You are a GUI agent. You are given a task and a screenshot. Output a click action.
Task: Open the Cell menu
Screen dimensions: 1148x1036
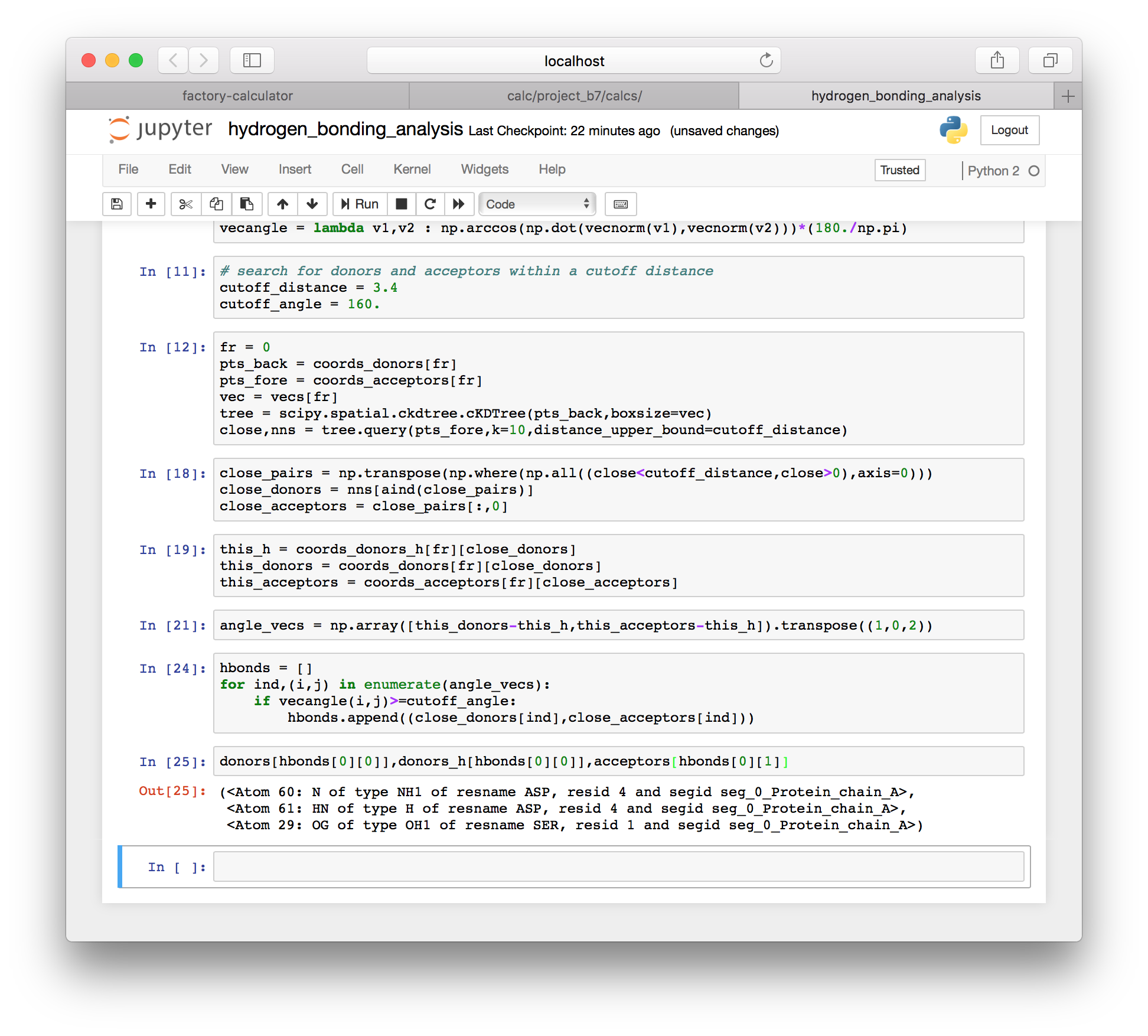pos(352,170)
